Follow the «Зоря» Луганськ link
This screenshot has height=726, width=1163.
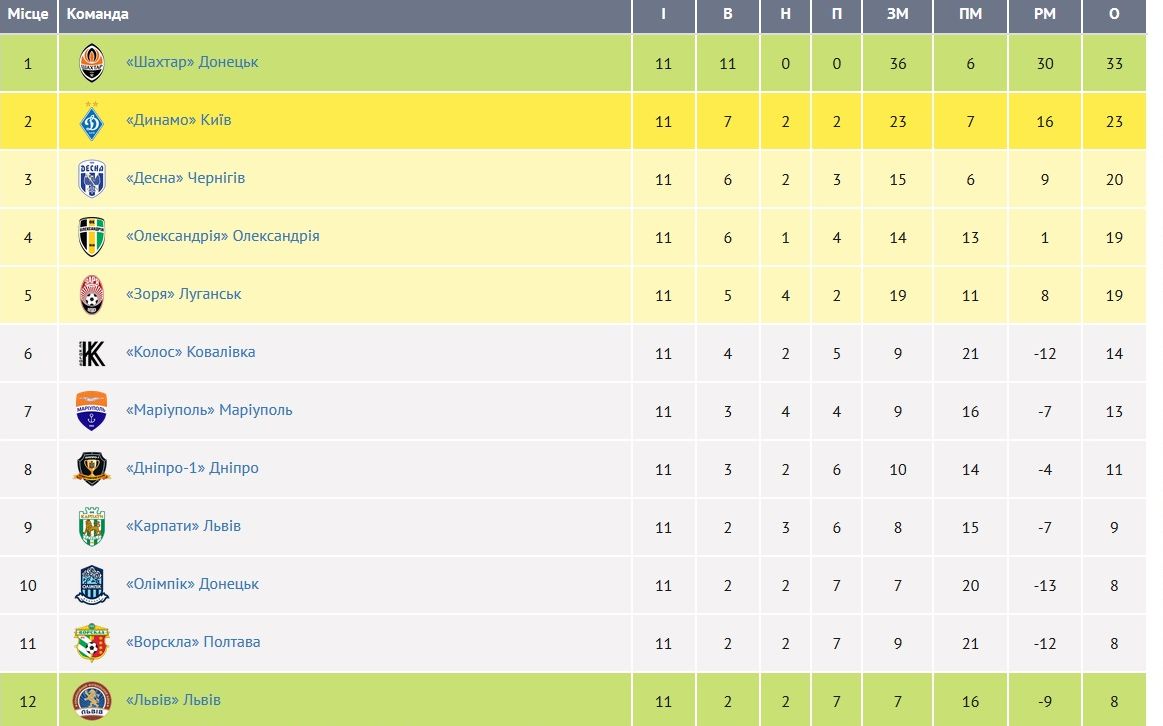pyautogui.click(x=184, y=294)
